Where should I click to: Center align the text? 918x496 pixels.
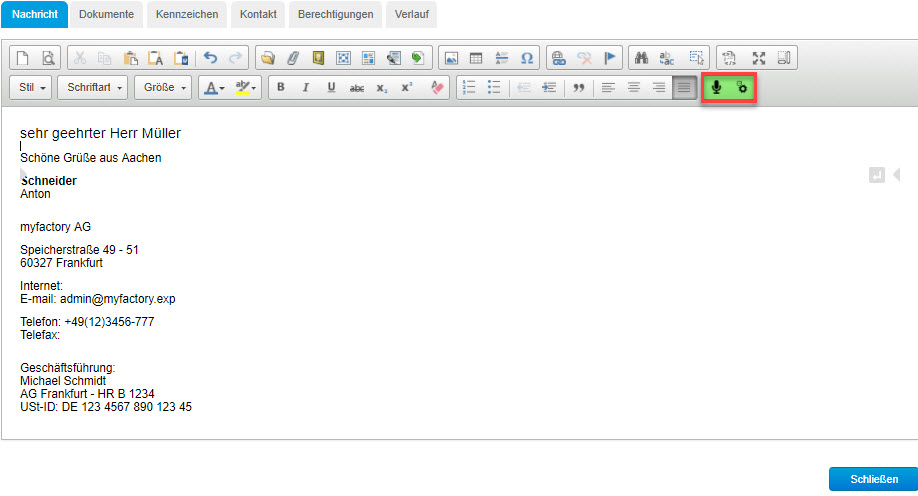(633, 88)
